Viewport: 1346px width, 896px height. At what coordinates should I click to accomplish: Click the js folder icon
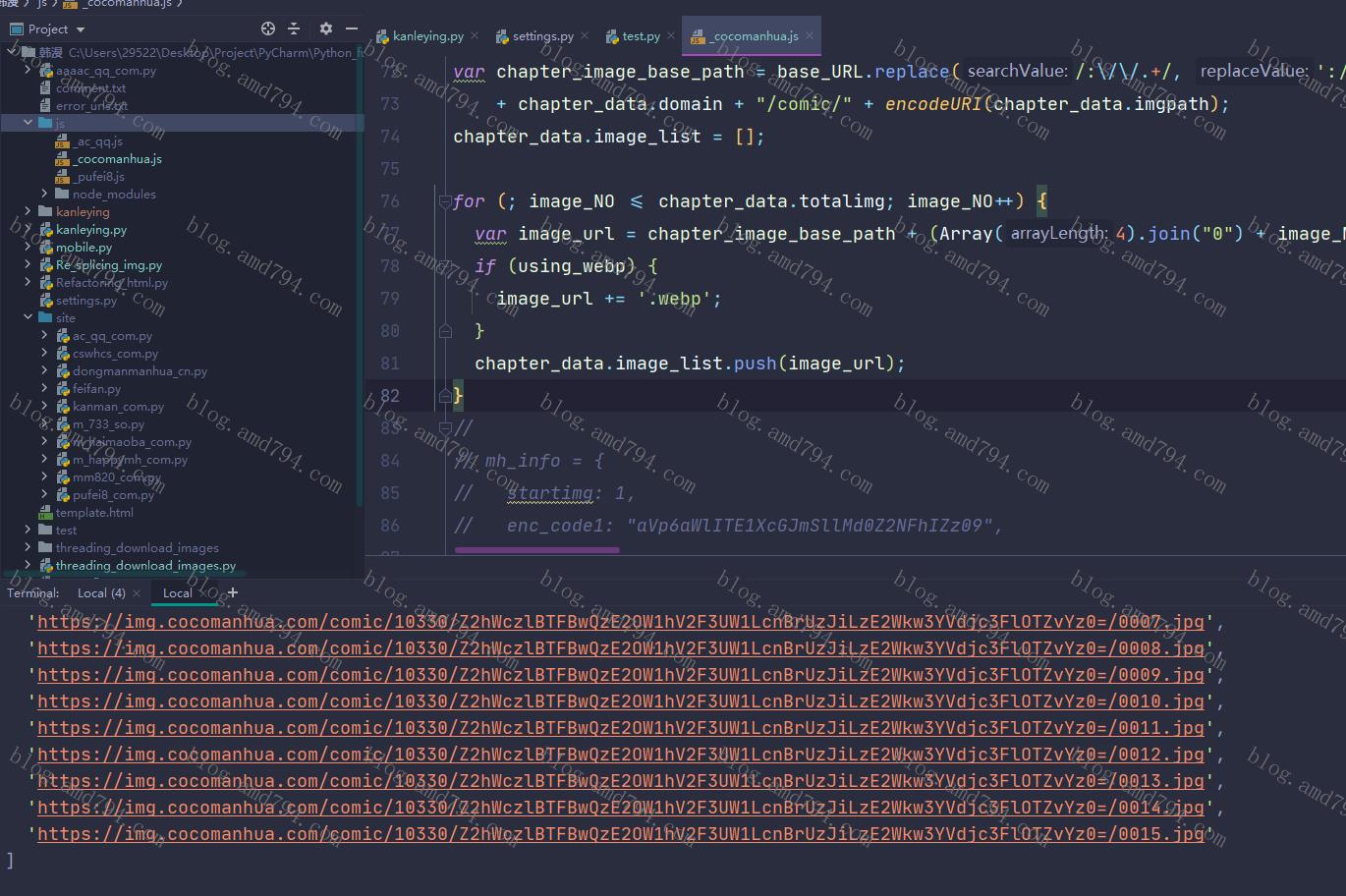45,123
